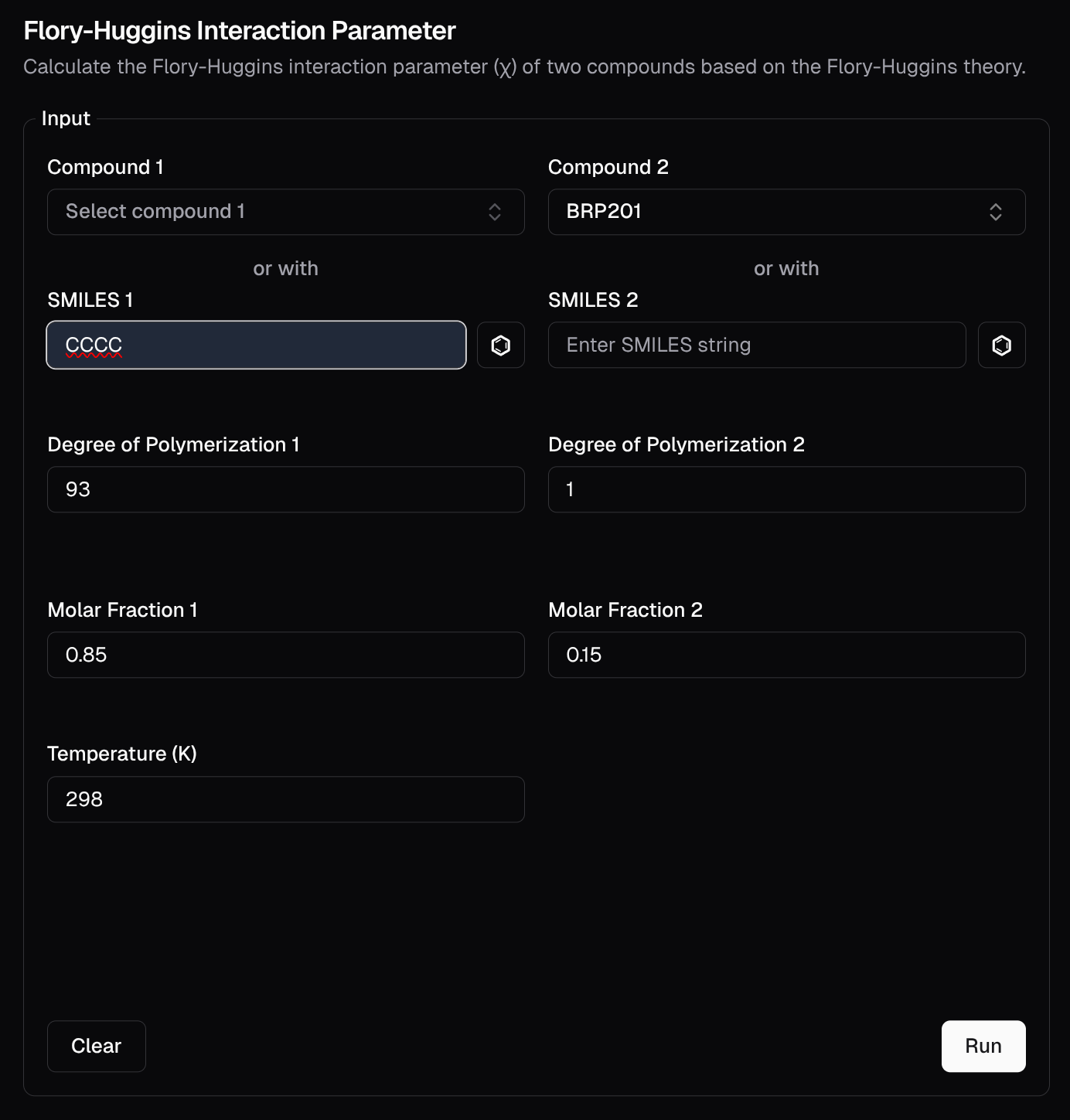Focus the SMILES 1 field containing CCCC
The image size is (1070, 1120).
click(x=256, y=345)
